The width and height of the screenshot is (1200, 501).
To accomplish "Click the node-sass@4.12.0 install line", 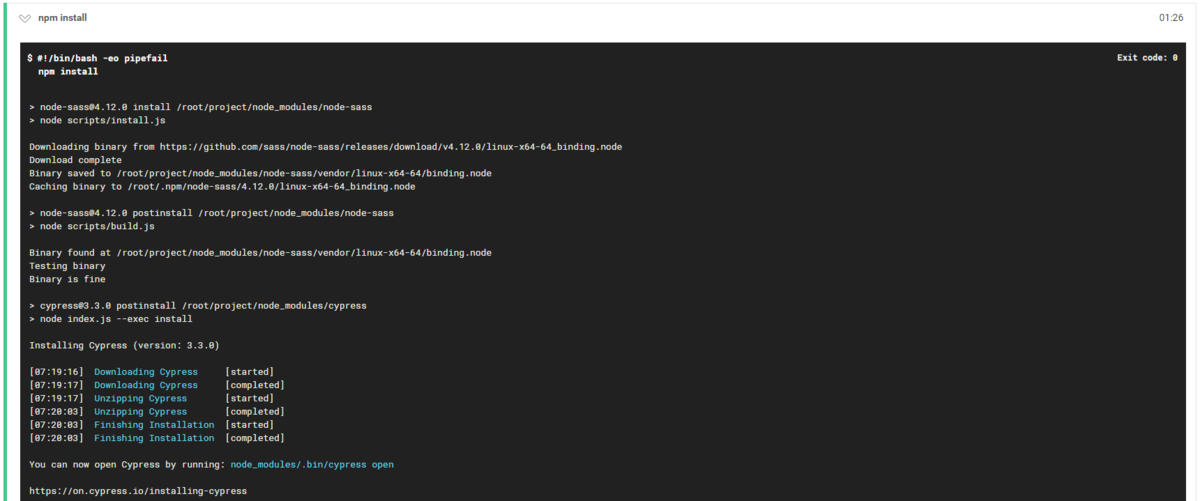I will point(201,107).
